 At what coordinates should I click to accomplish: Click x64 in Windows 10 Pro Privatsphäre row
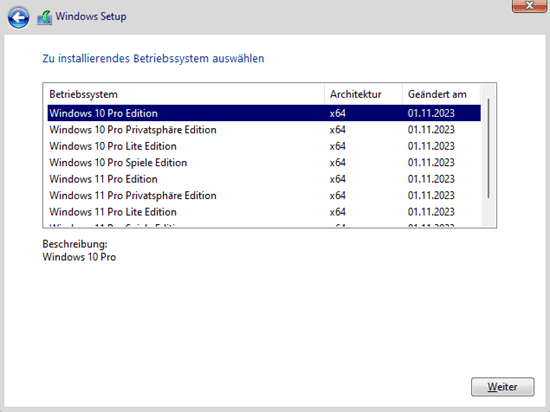[x=337, y=129]
